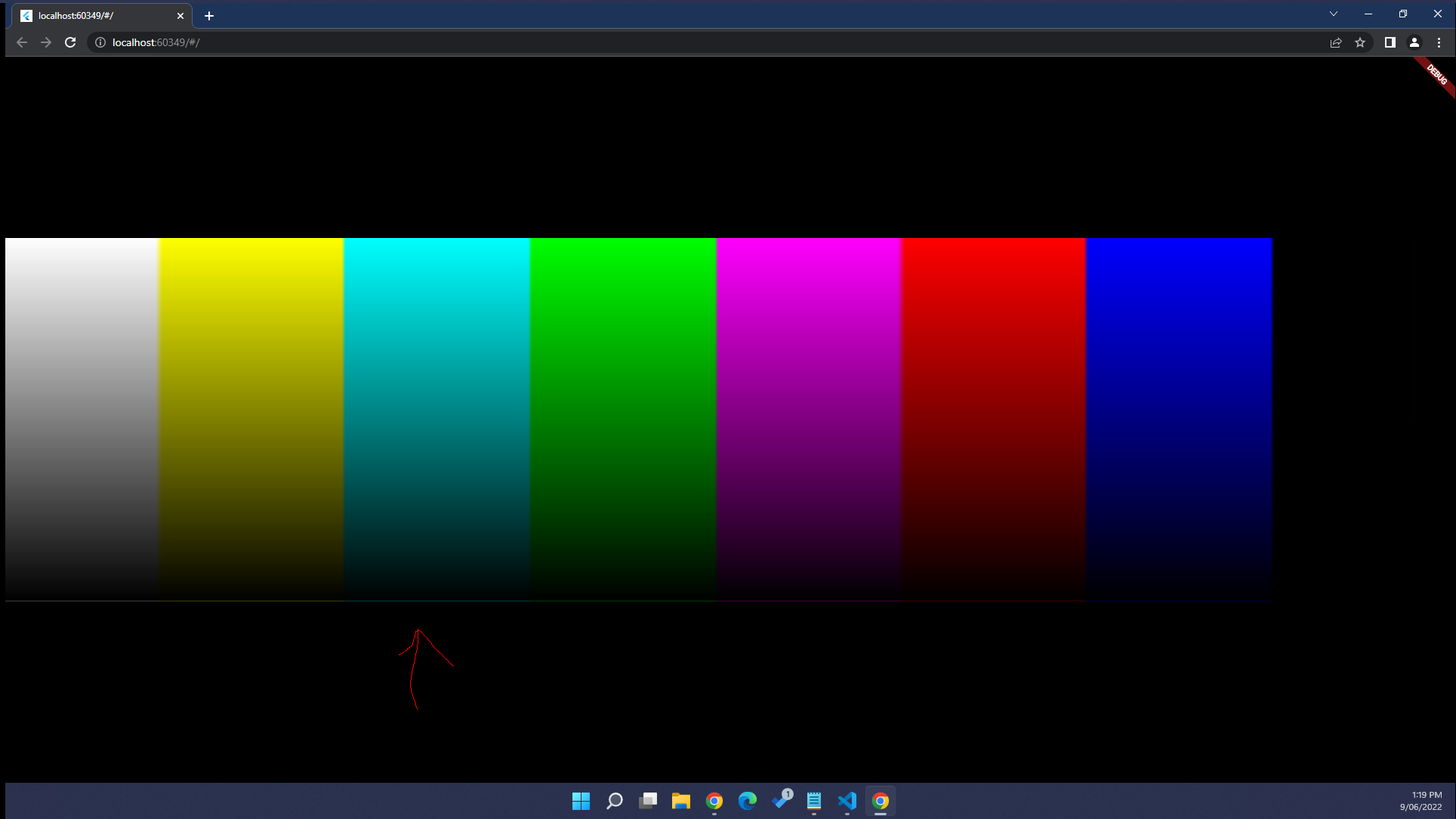Open Windows Search from the taskbar
The width and height of the screenshot is (1456, 819).
pyautogui.click(x=614, y=802)
